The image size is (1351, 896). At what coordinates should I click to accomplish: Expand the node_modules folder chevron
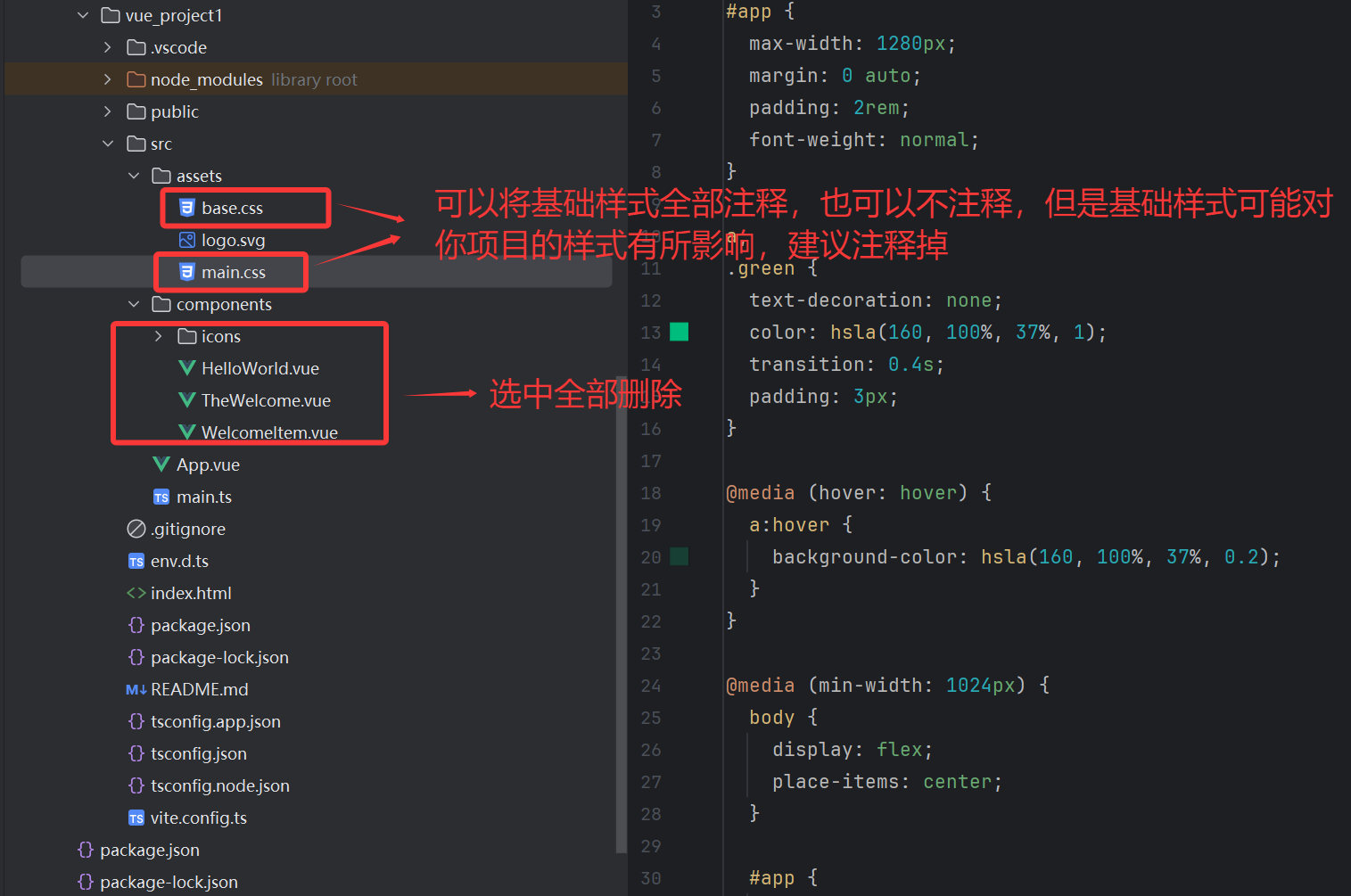tap(108, 79)
